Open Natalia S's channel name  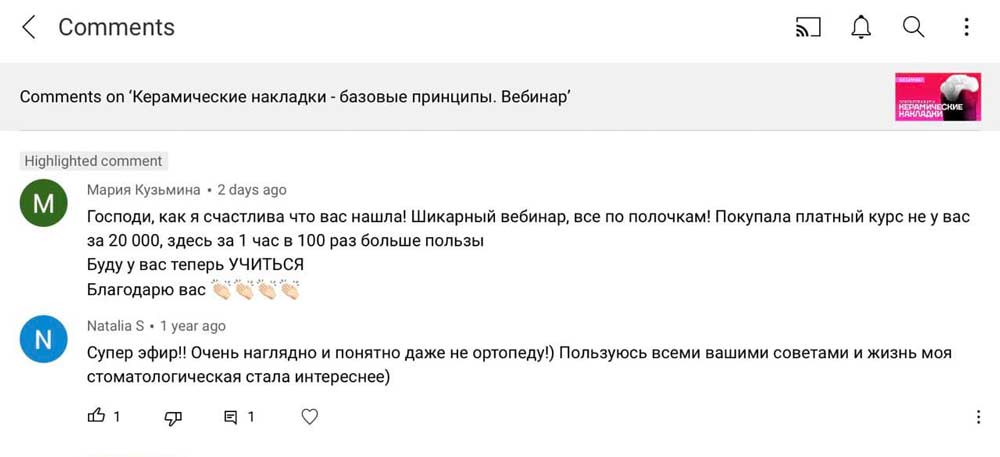[116, 326]
